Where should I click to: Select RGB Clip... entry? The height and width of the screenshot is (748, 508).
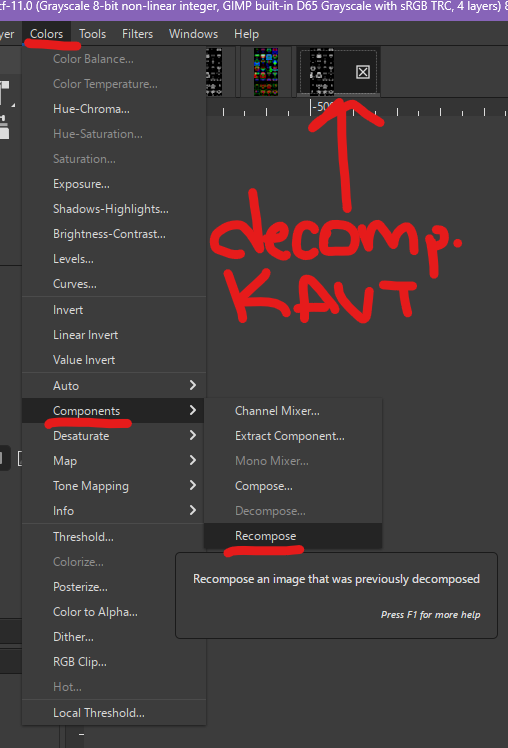tap(114, 662)
